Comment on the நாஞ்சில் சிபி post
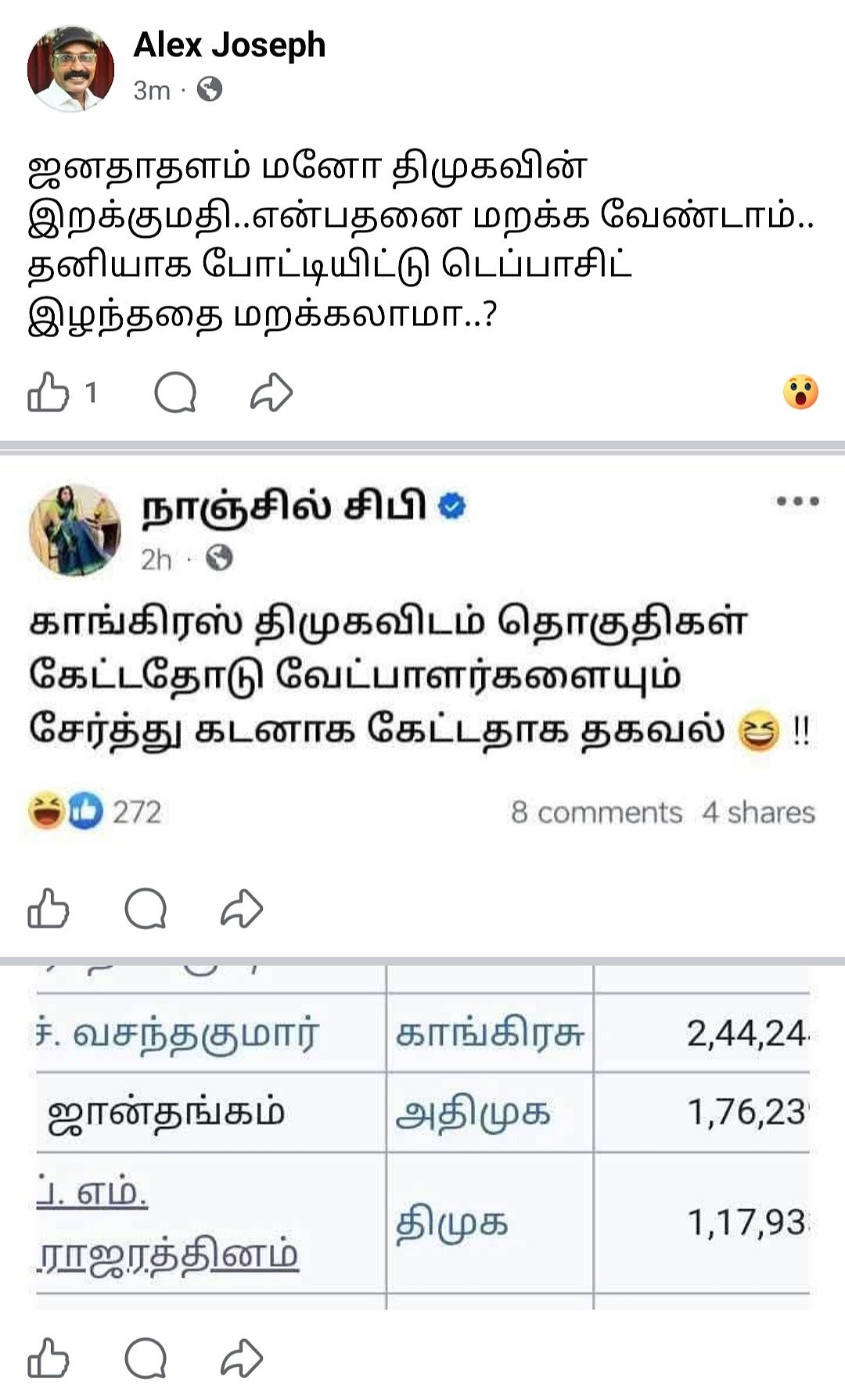This screenshot has height=1400, width=845. point(146,909)
